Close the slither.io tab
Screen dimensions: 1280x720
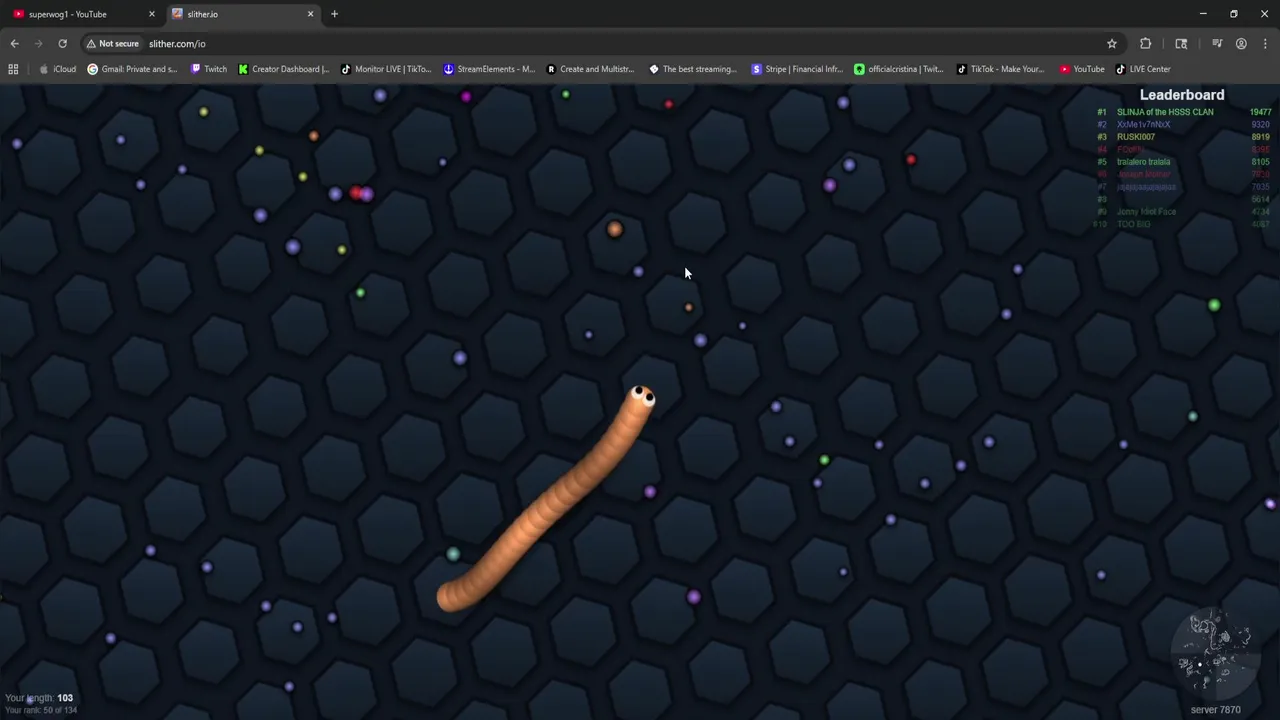point(310,14)
